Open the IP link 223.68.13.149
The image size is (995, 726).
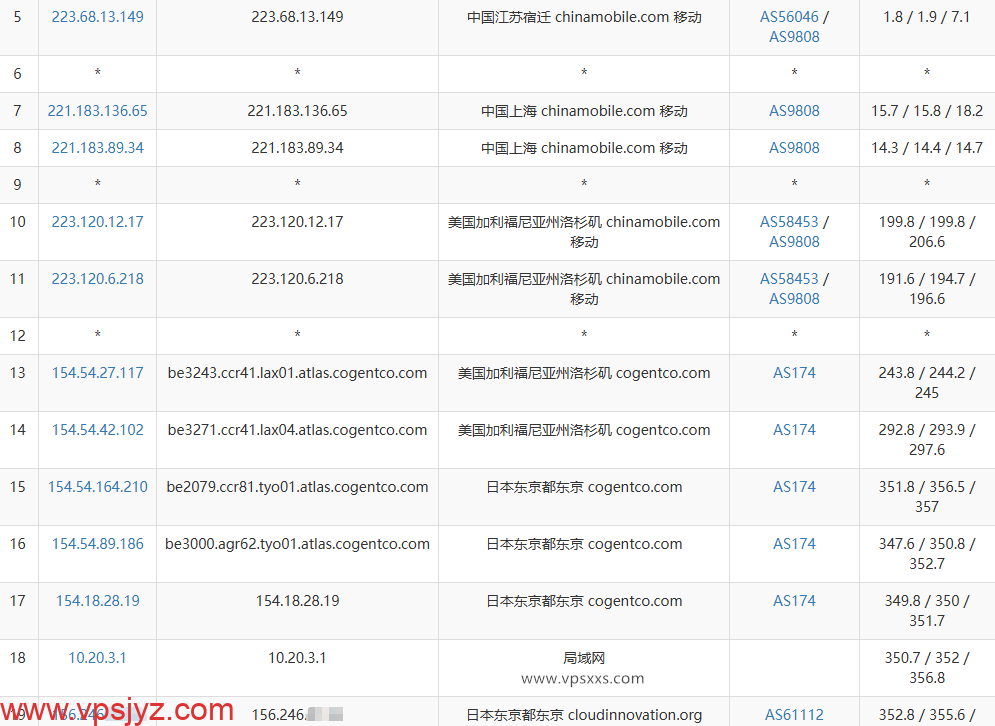(97, 16)
